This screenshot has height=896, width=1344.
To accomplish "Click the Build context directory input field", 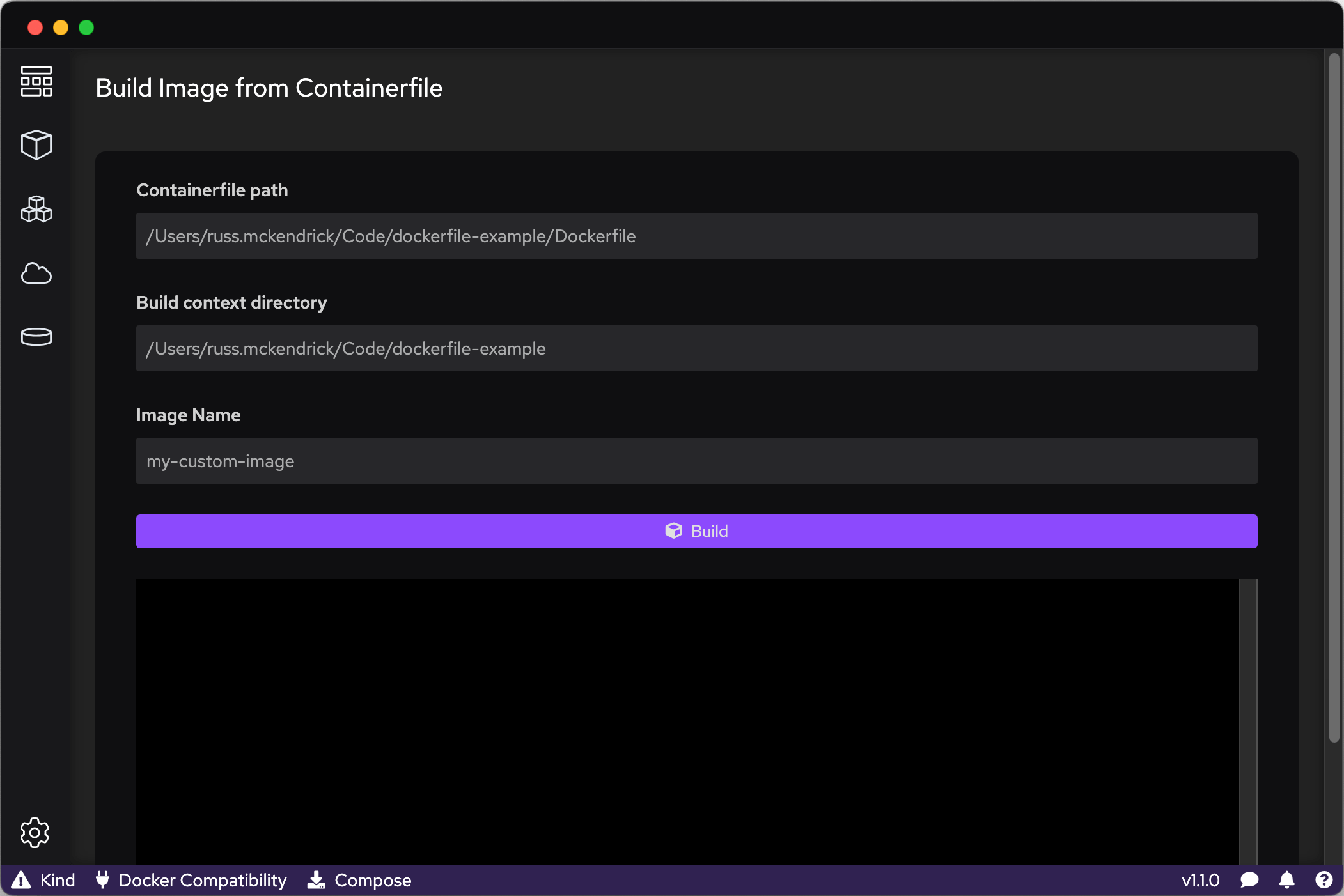I will click(697, 348).
